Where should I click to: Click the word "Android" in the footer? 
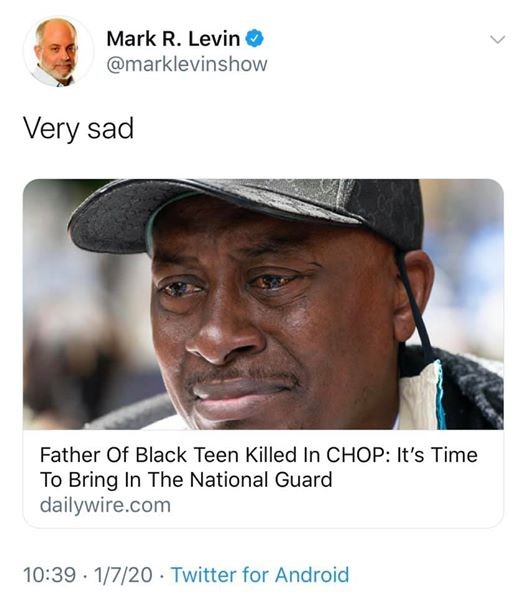tap(312, 574)
